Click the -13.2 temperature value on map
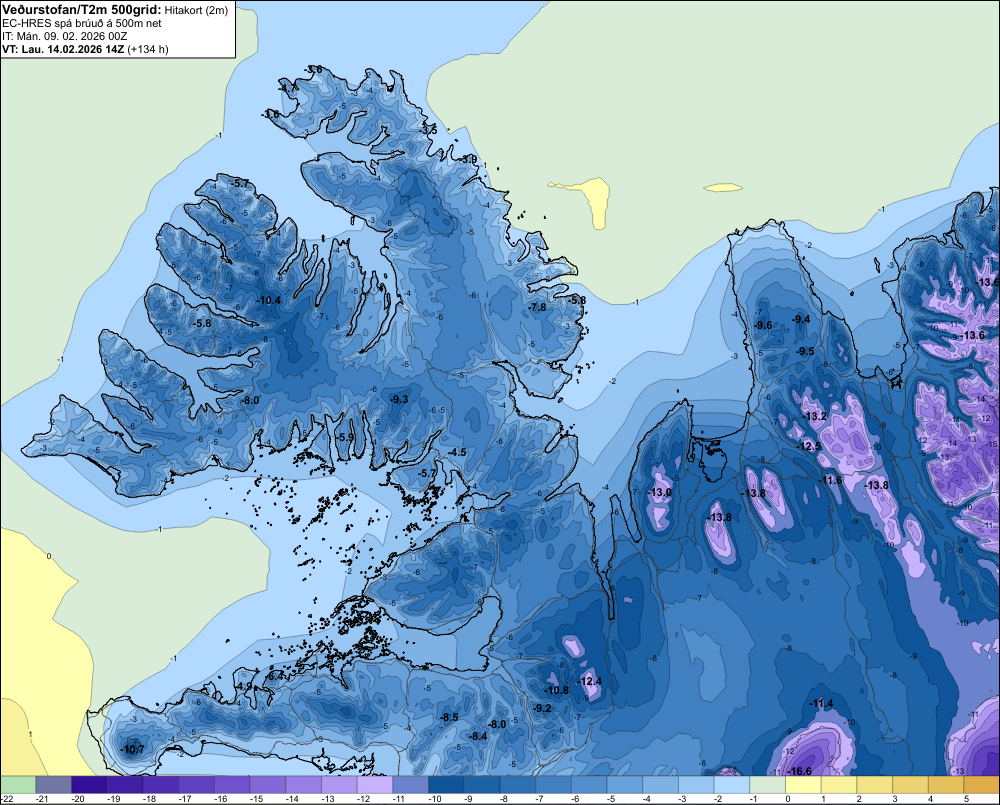This screenshot has width=1000, height=805. pos(815,417)
